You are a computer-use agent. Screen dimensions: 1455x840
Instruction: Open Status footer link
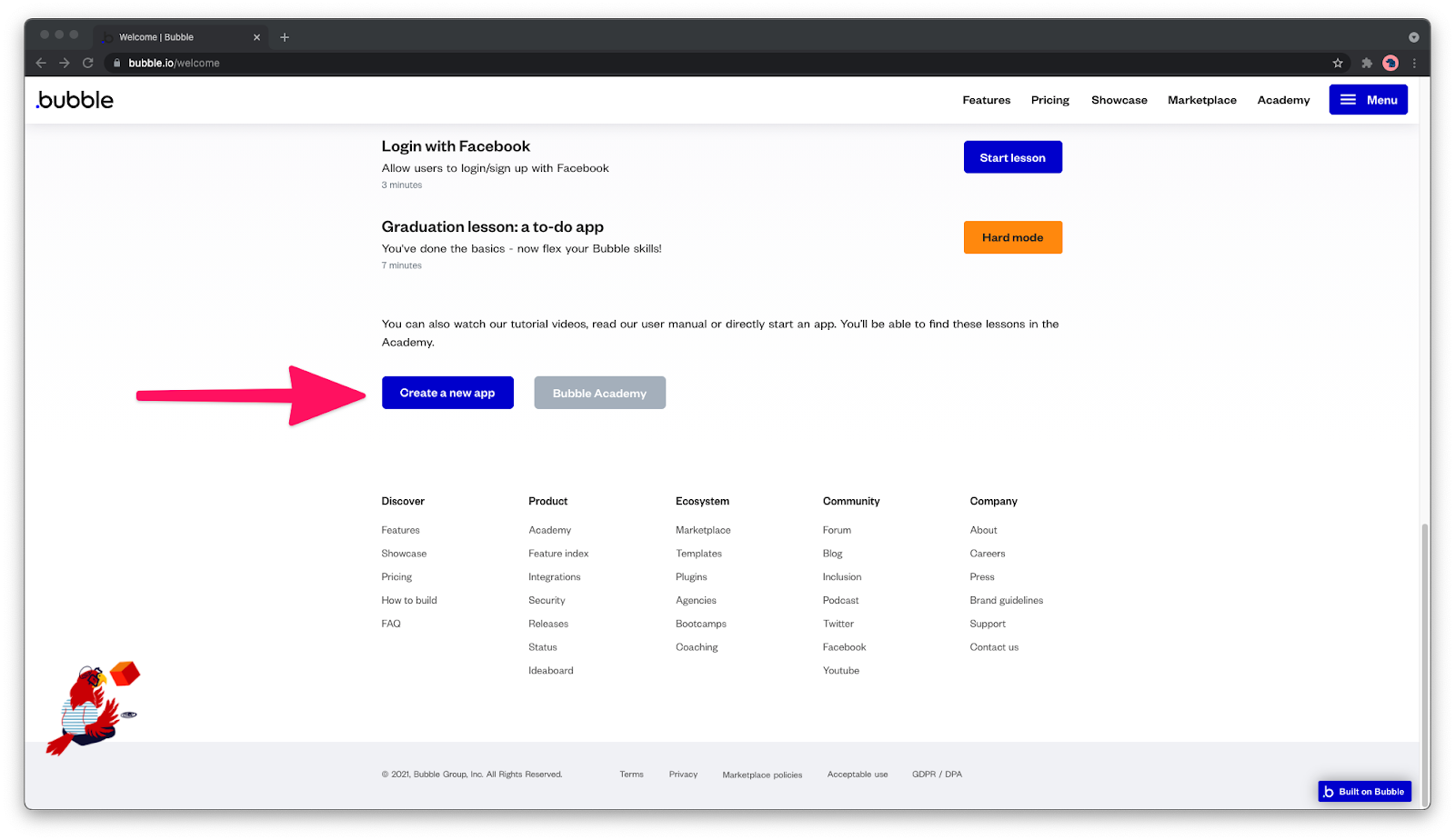click(x=543, y=647)
